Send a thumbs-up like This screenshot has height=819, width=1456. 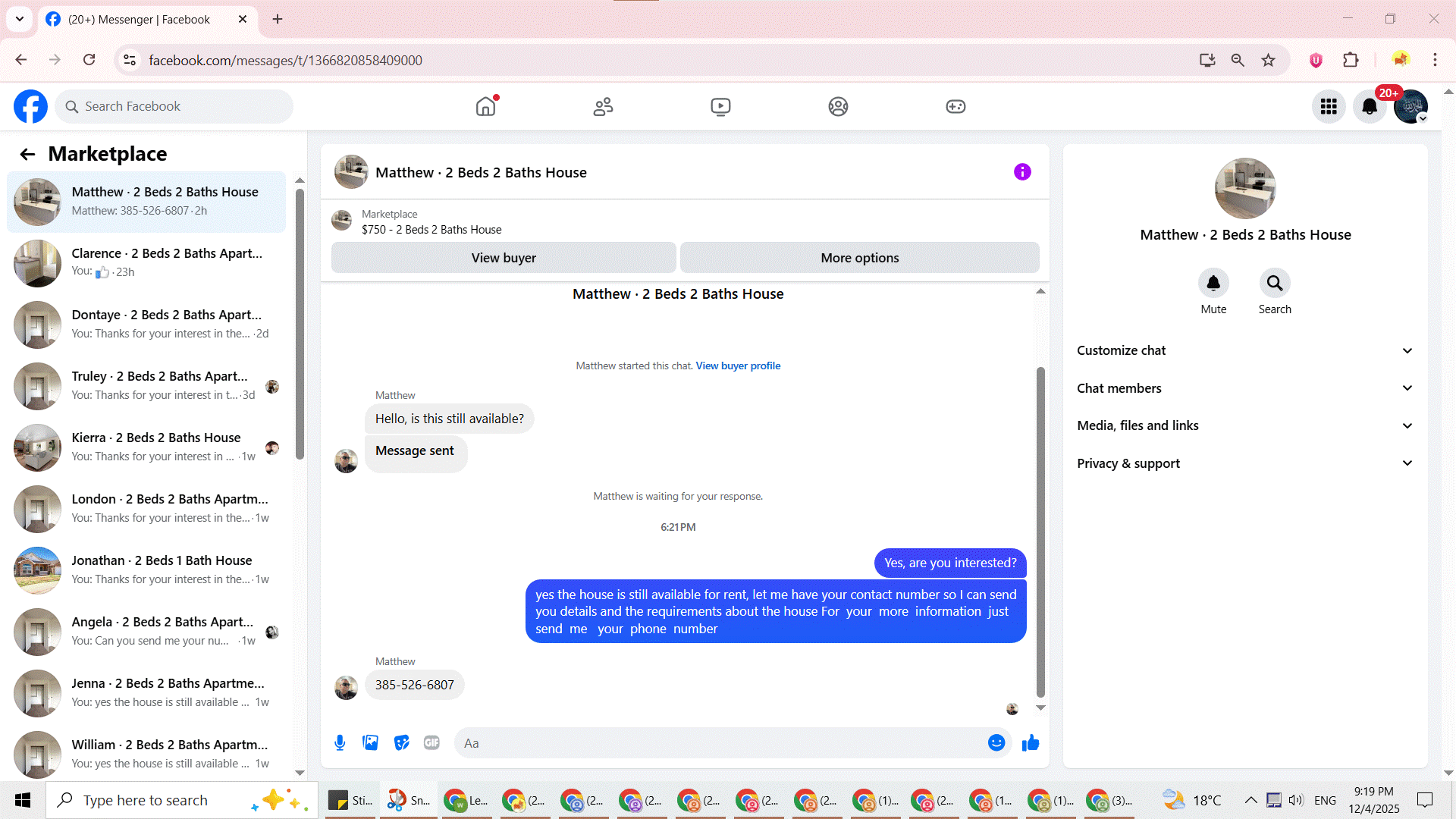click(x=1031, y=743)
